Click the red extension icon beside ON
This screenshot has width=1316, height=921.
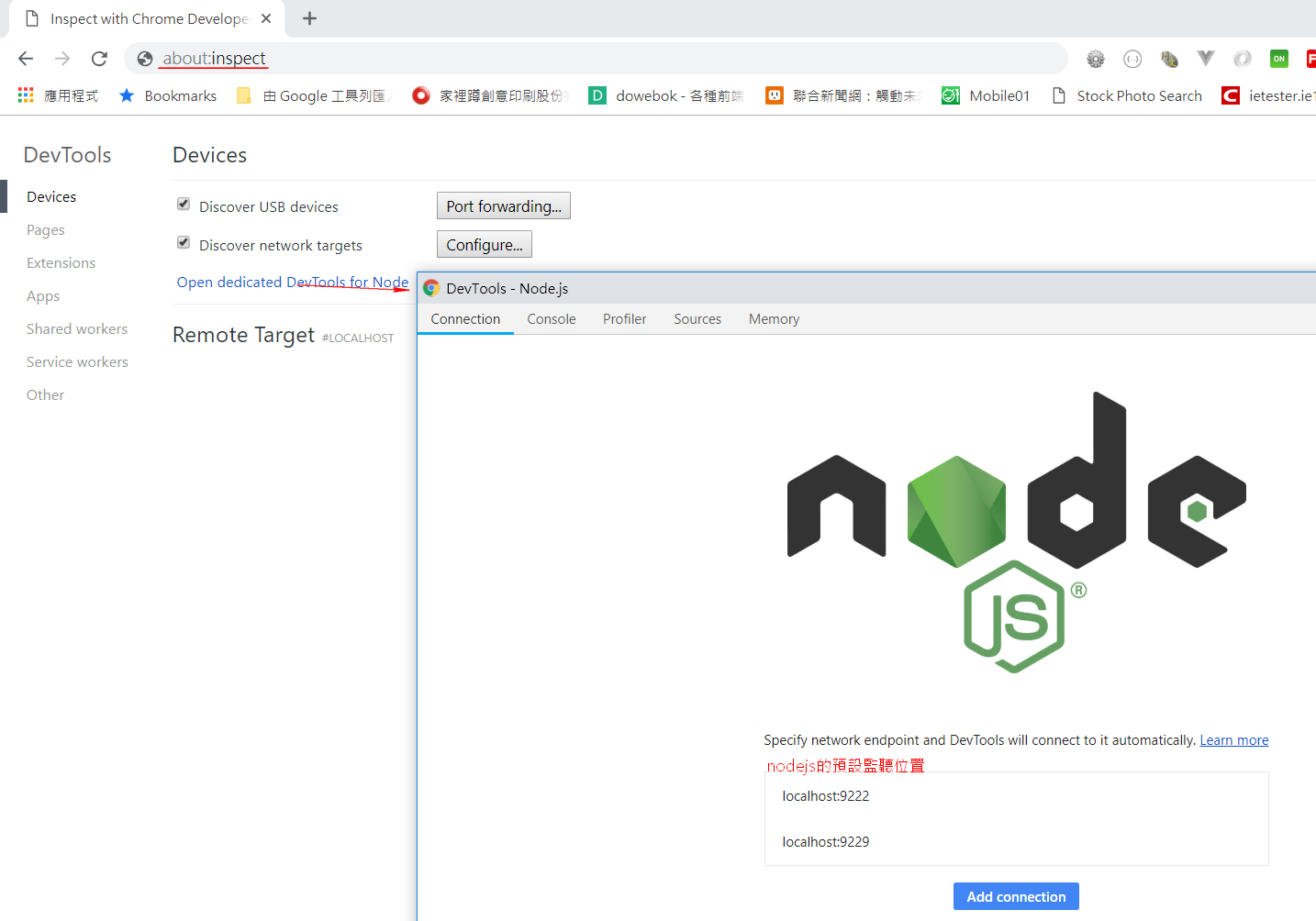click(1311, 59)
